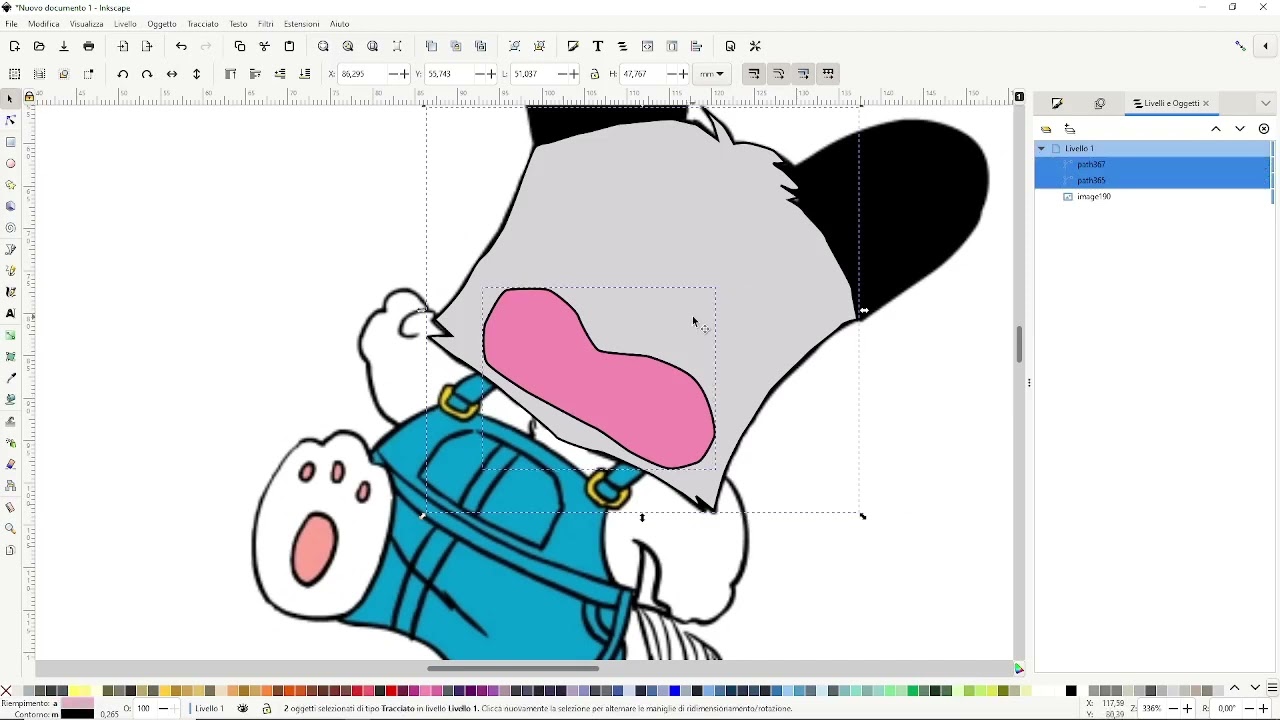The width and height of the screenshot is (1280, 720).
Task: Open Text and Font dialog icon
Action: [x=598, y=47]
